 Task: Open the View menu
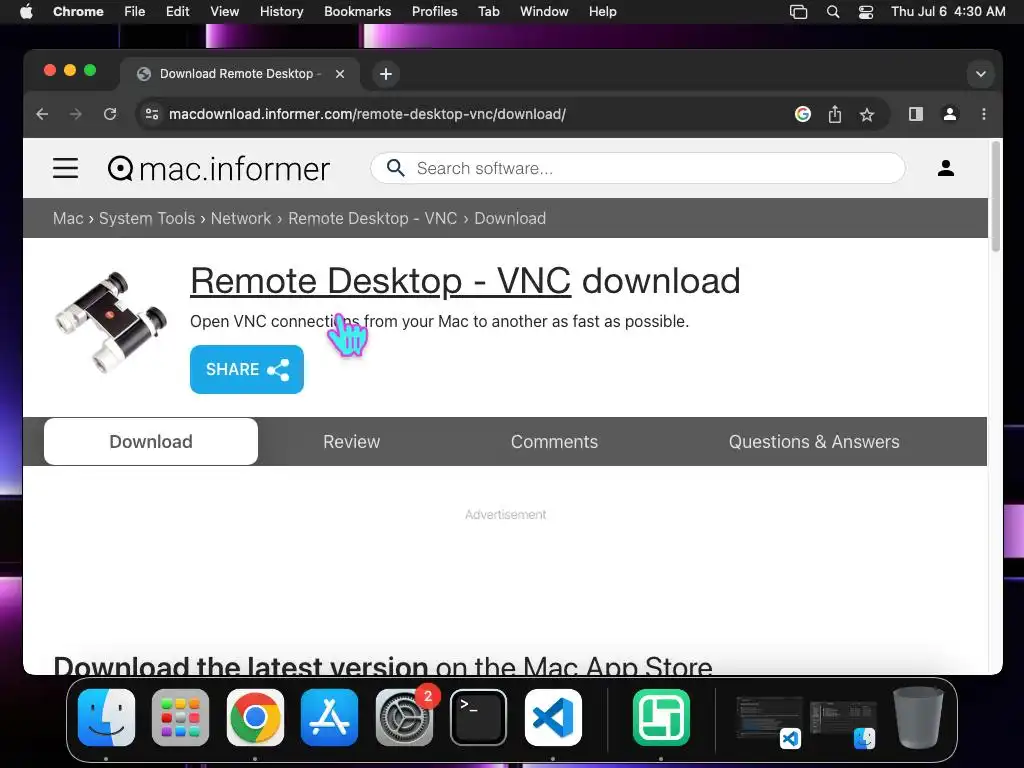pyautogui.click(x=225, y=12)
